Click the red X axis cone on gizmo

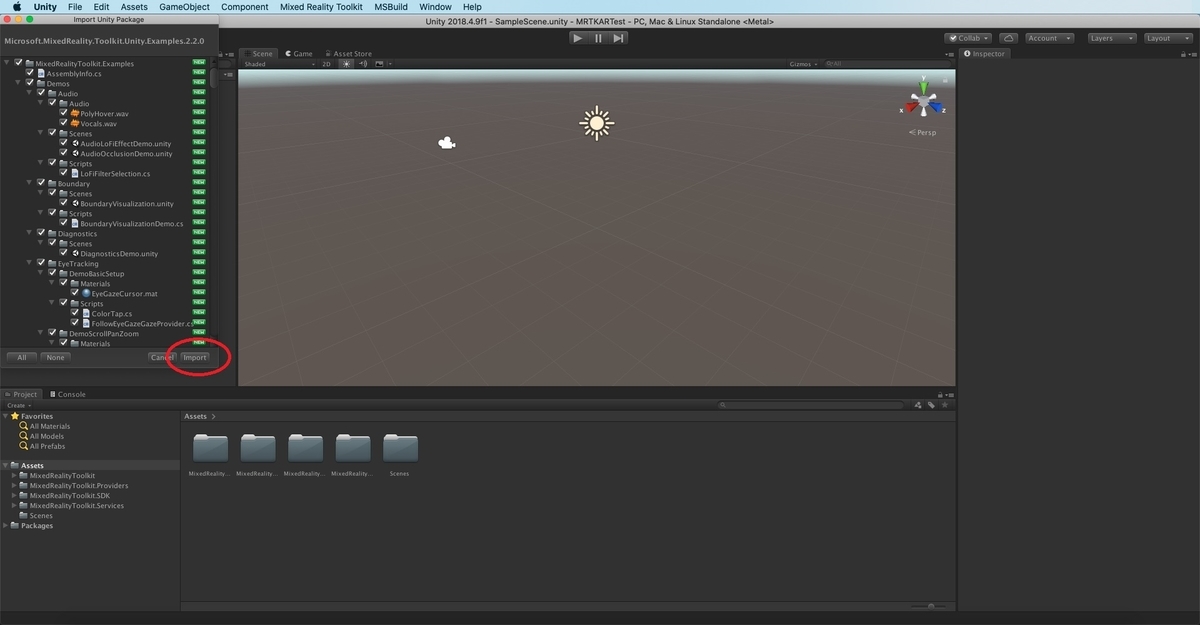910,107
